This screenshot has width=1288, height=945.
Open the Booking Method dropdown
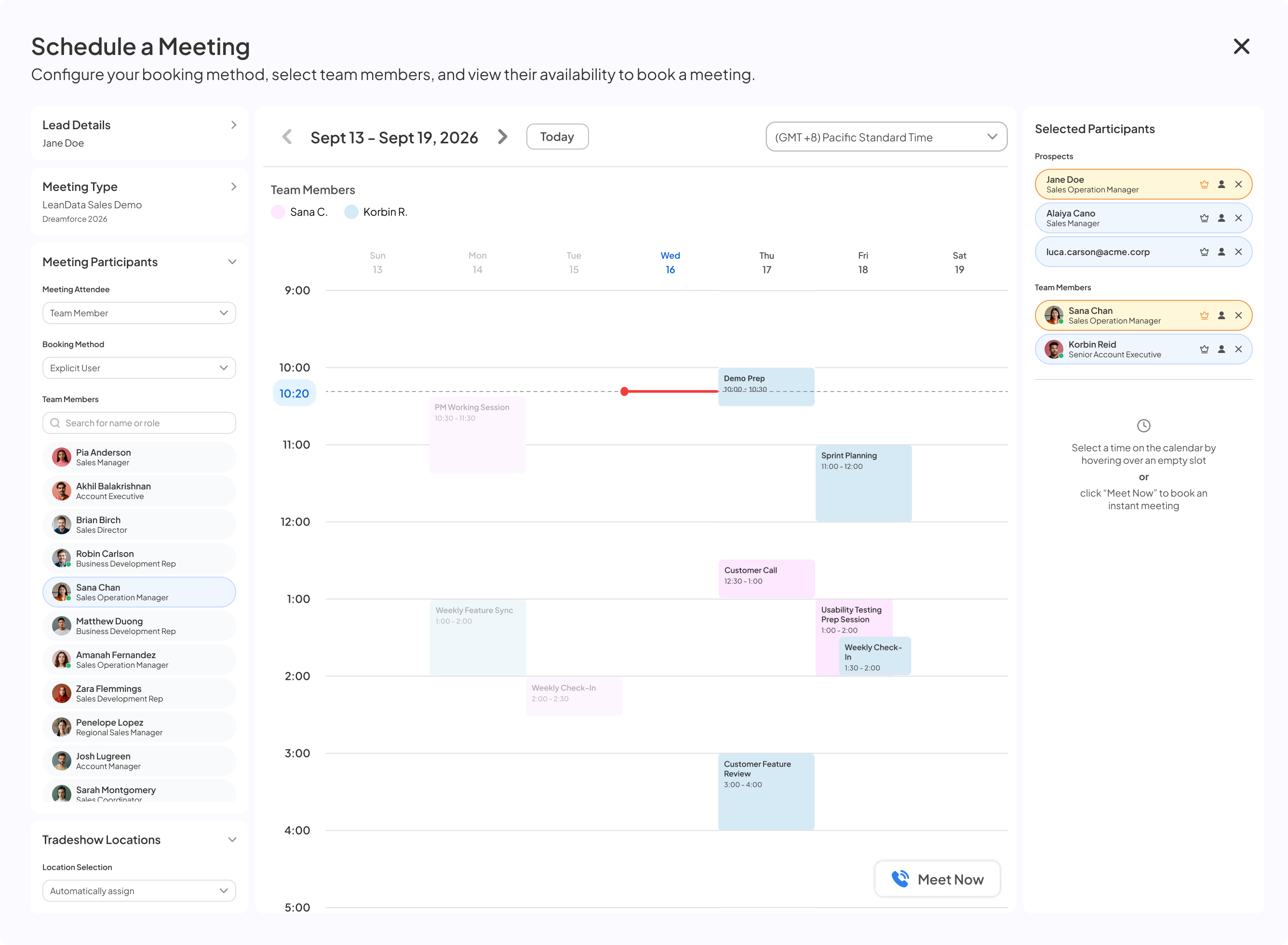139,368
